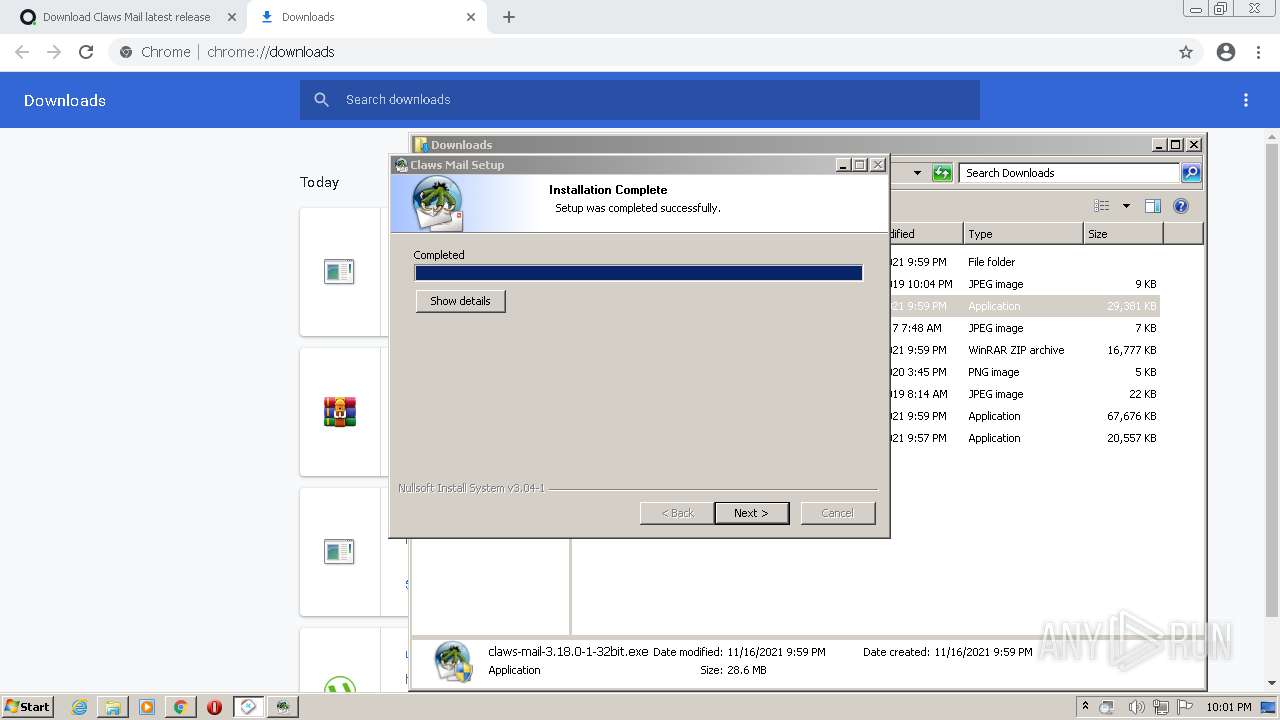Click green refresh button in Explorer address bar
Screen dimensions: 1280x720
942,173
